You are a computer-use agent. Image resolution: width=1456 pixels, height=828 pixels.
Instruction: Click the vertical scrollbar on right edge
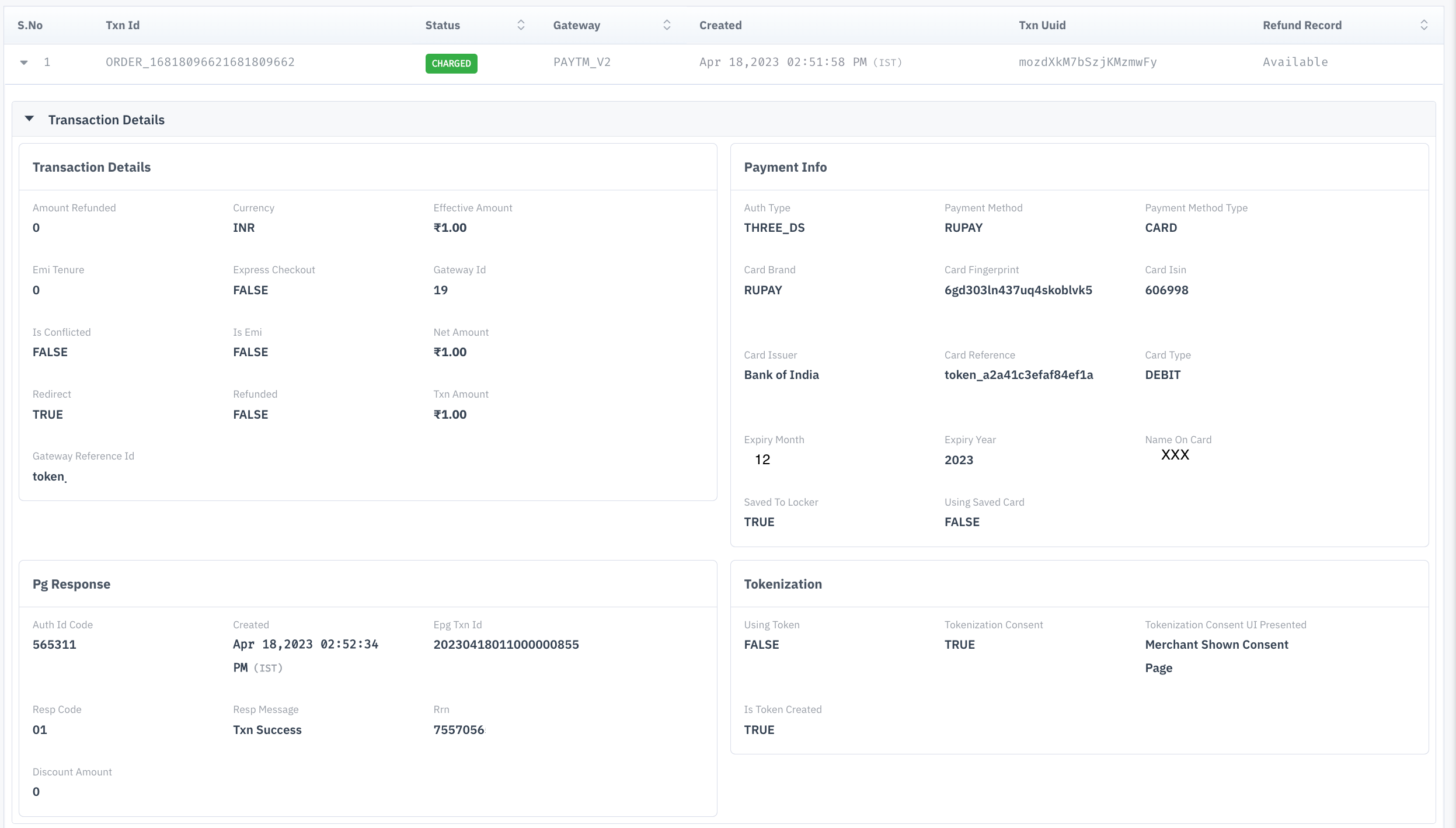pos(1450,409)
